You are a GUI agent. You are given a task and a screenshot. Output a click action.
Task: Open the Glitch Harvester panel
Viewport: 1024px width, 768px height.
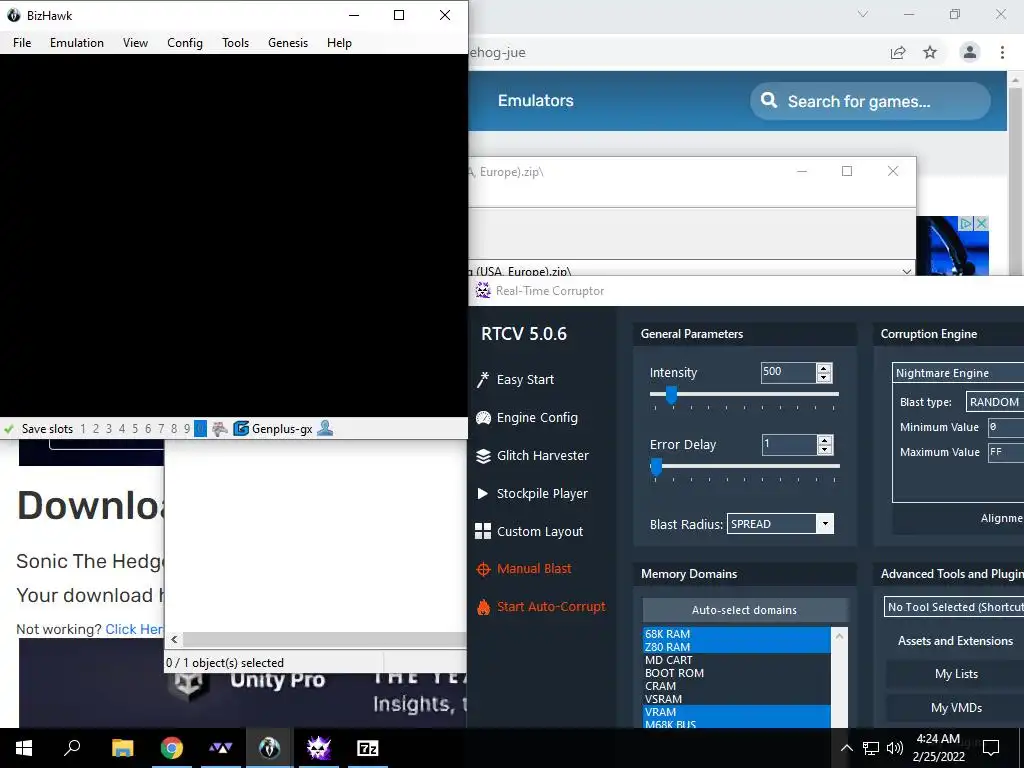click(543, 455)
